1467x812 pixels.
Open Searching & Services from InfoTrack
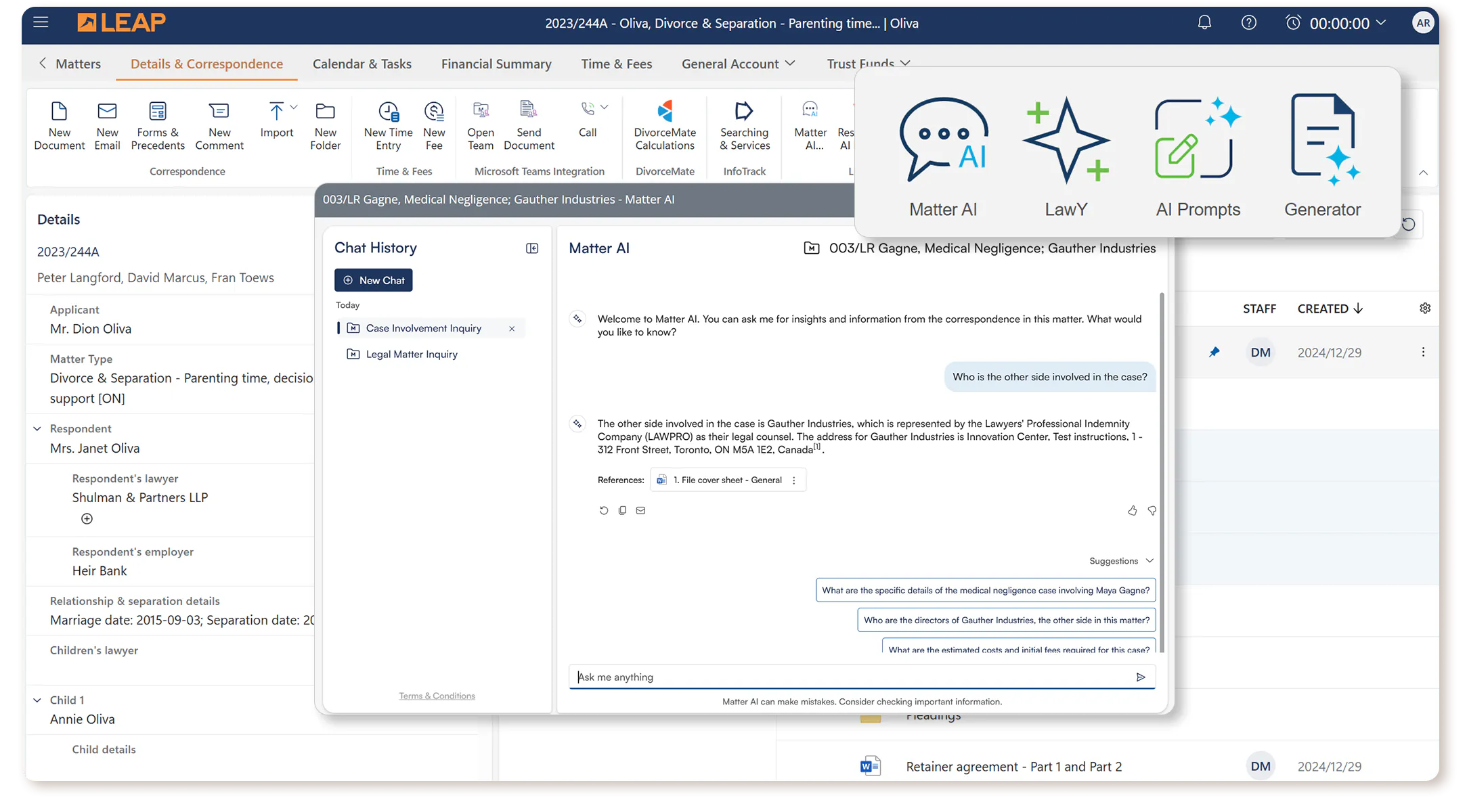pos(744,125)
